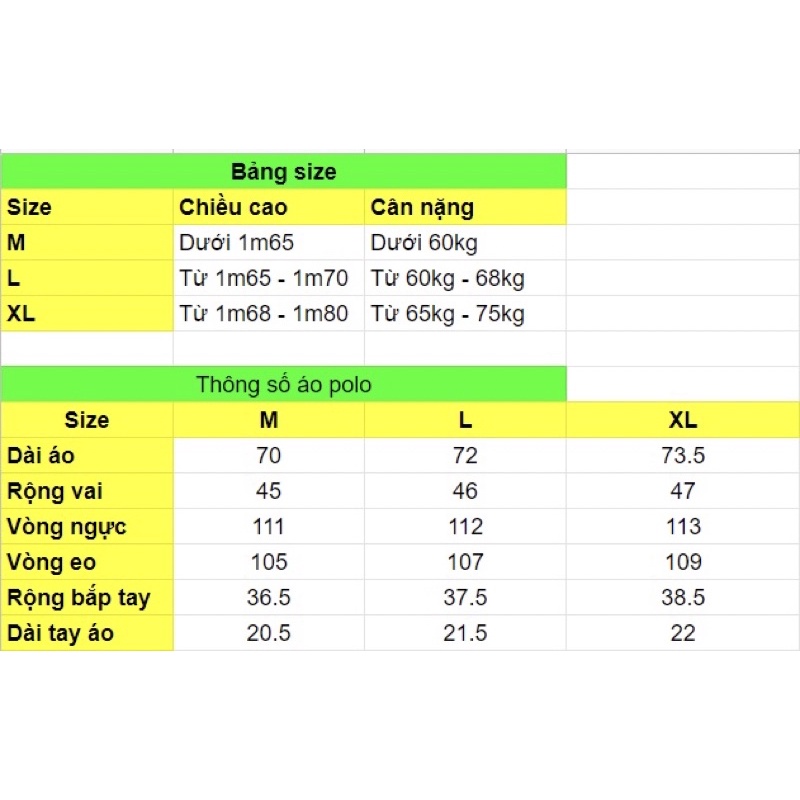800x800 pixels.
Task: Click the "Dưới 1m65" height cell
Action: coord(237,243)
